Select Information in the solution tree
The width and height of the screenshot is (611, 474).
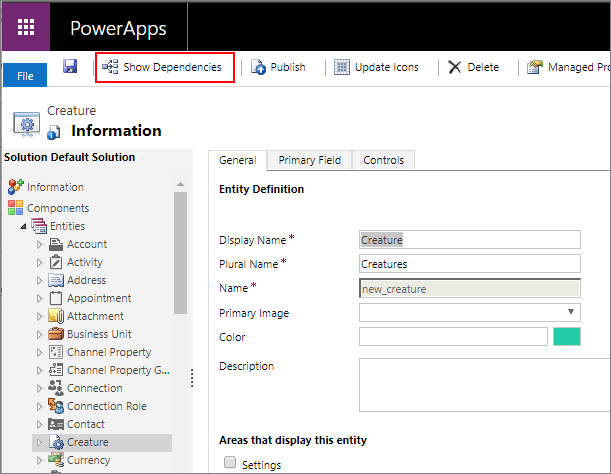coord(55,187)
